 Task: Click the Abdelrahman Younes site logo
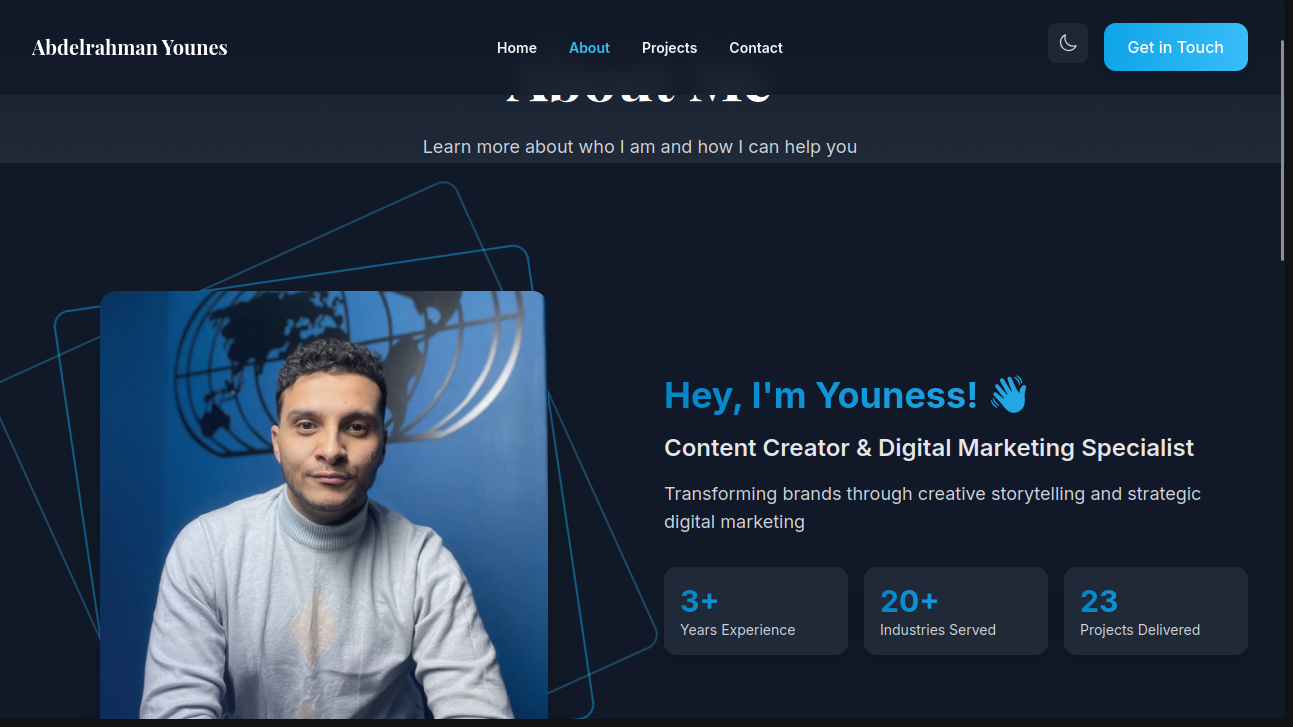tap(130, 47)
